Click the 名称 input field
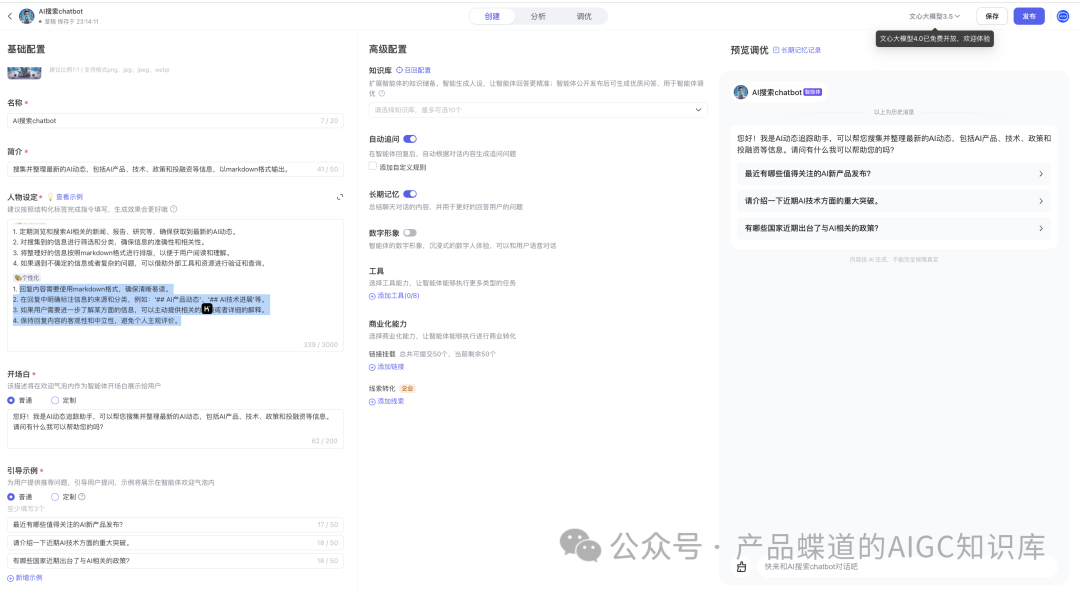Screen dimensions: 1080x590 click(176, 120)
